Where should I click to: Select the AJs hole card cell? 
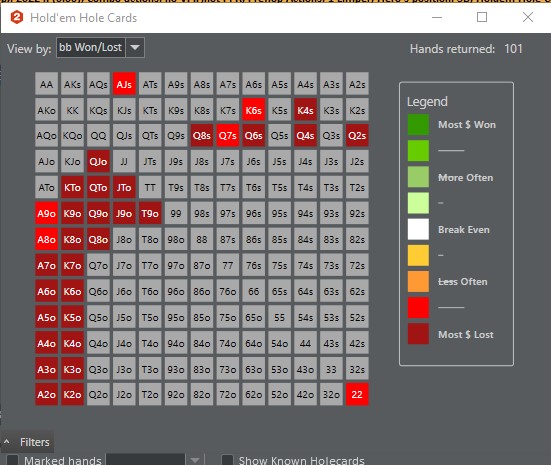coord(124,84)
